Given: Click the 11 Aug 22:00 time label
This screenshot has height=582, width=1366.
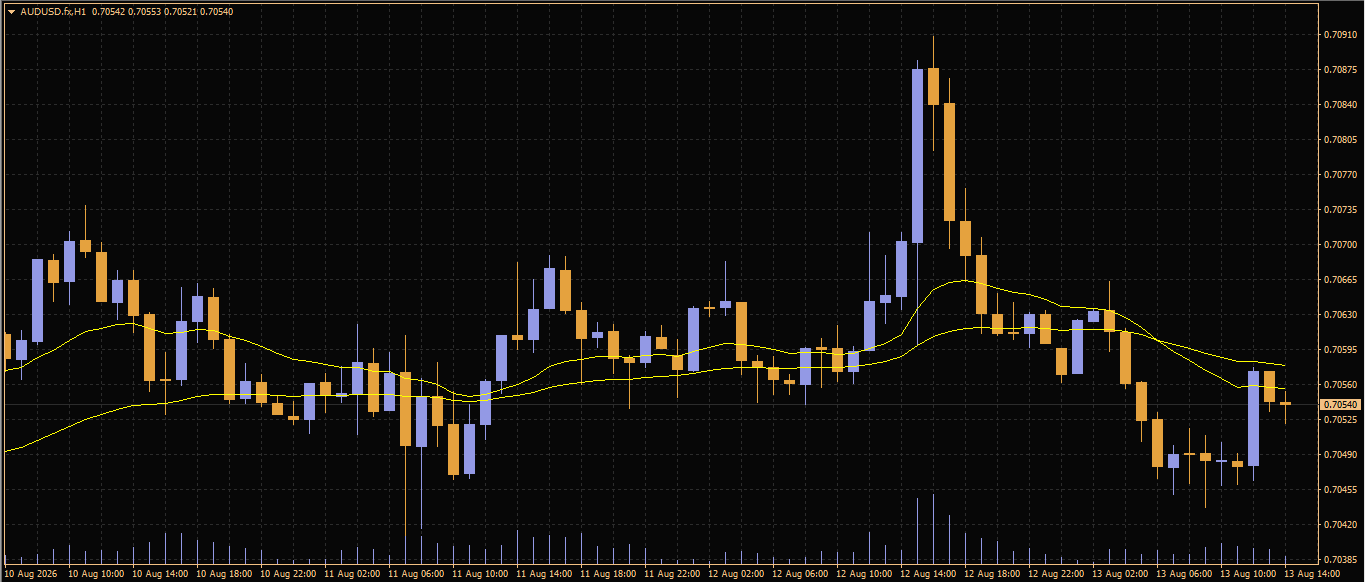Looking at the screenshot, I should click(672, 575).
